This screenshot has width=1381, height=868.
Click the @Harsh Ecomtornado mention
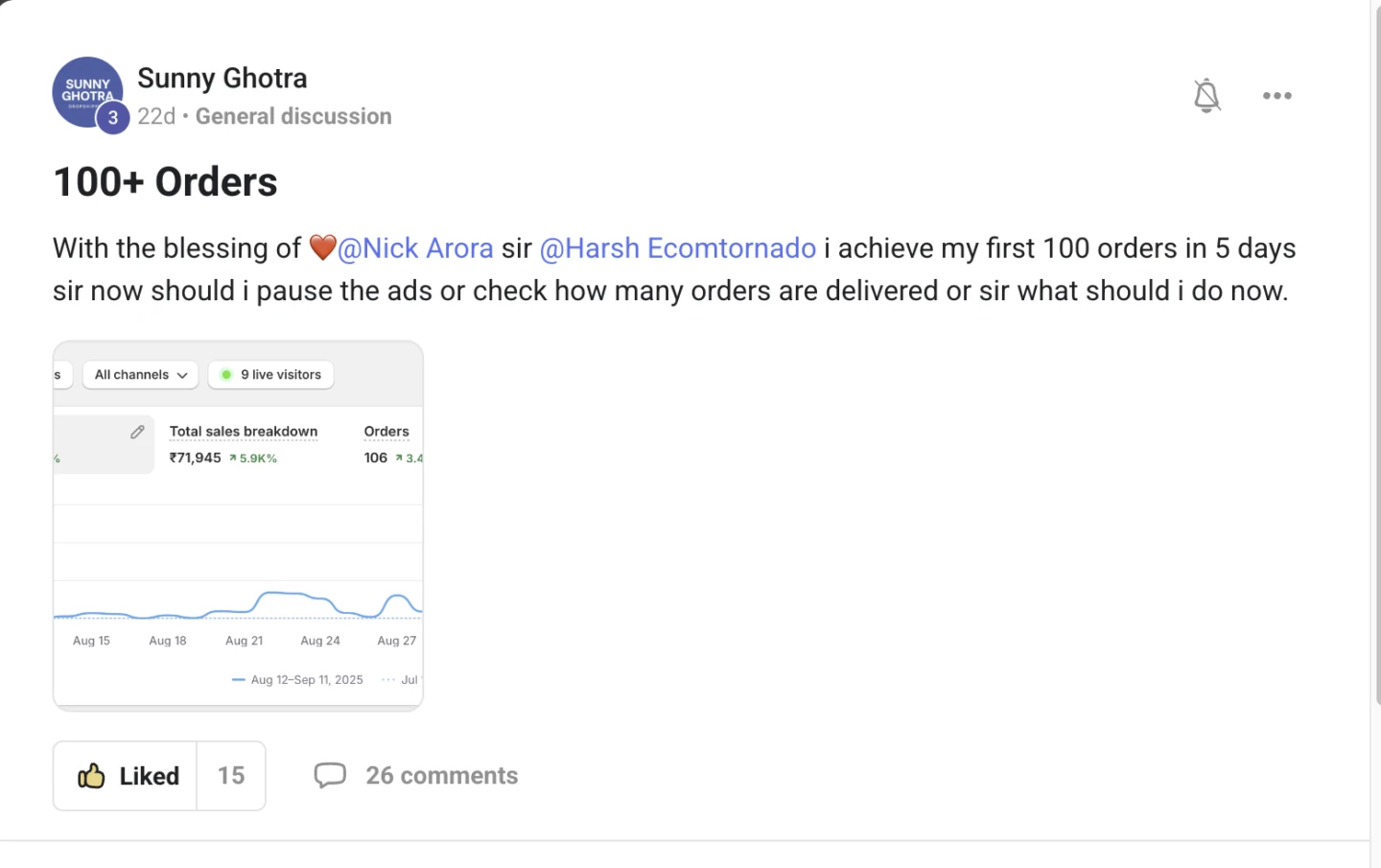(678, 248)
